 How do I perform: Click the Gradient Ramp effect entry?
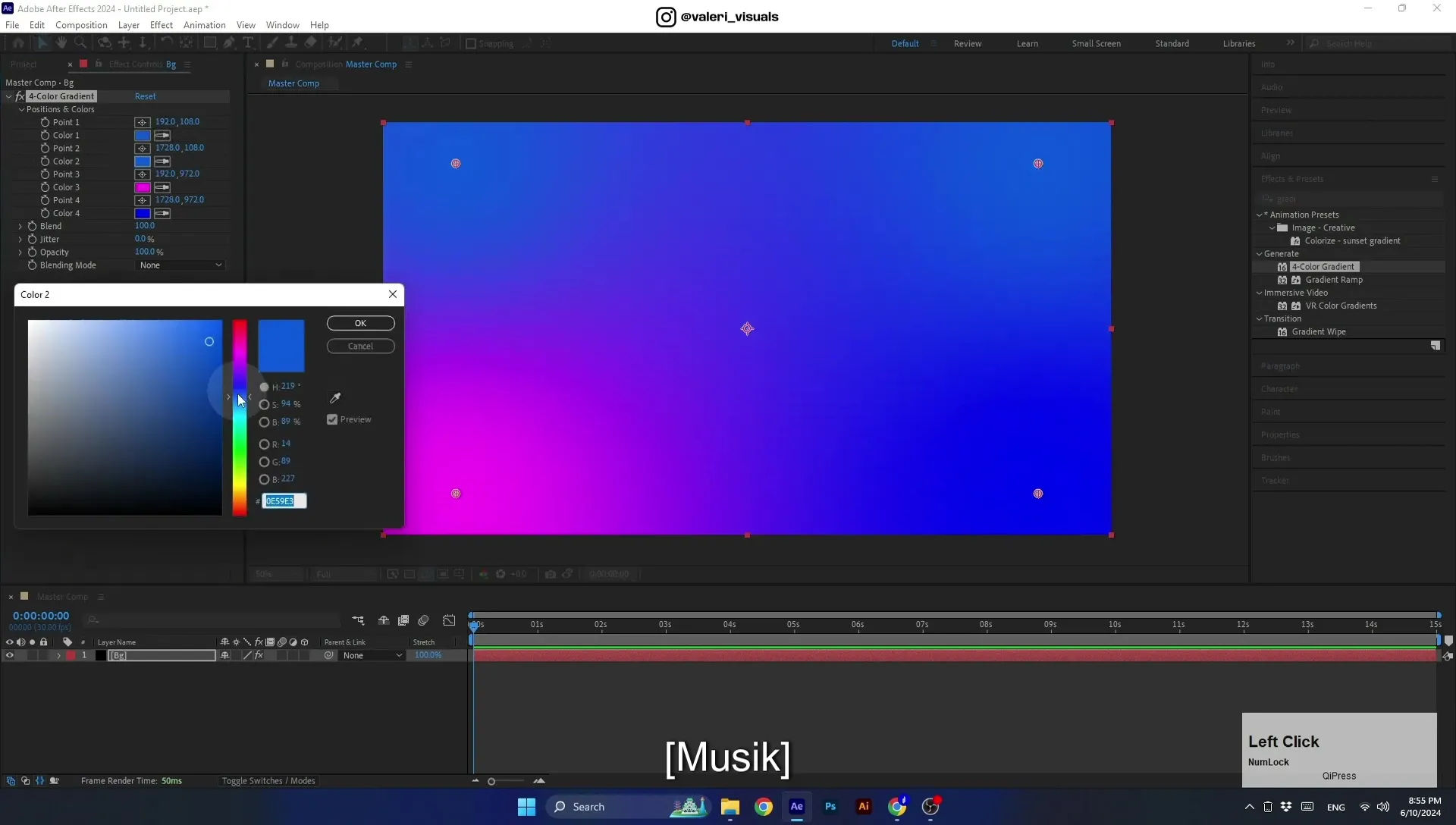click(x=1334, y=280)
